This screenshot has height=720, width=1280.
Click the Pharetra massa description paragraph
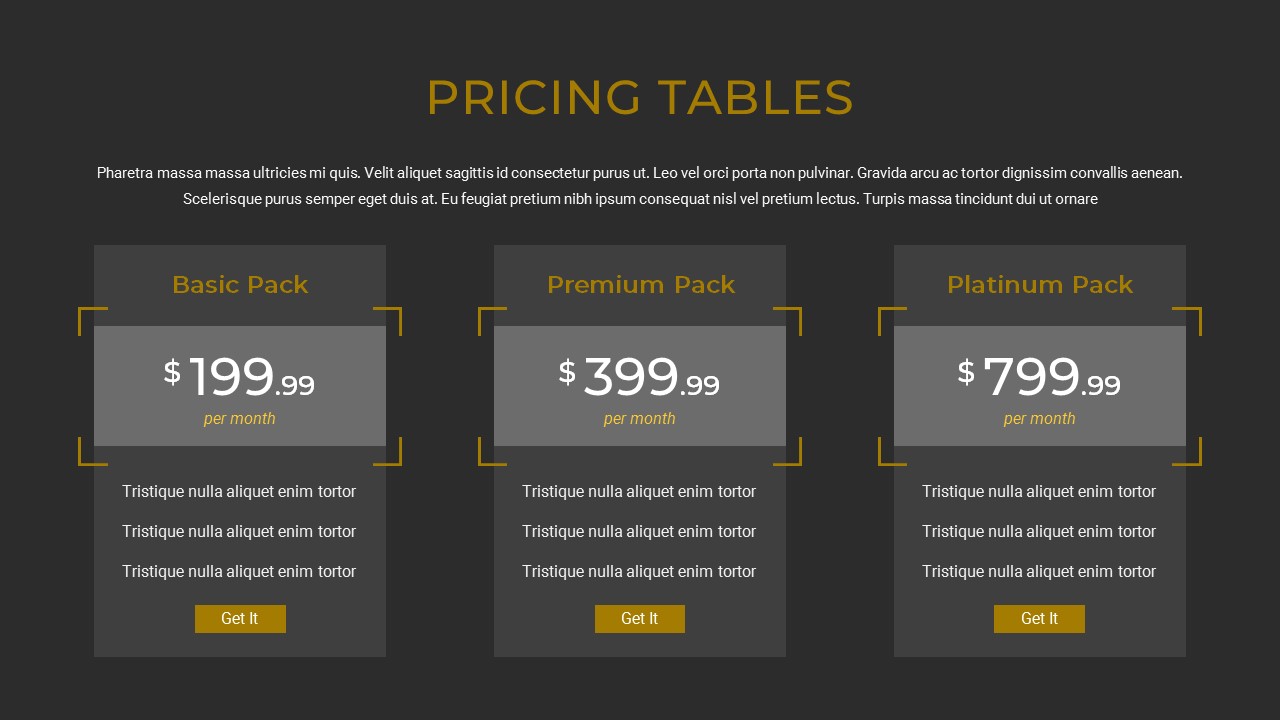[640, 186]
